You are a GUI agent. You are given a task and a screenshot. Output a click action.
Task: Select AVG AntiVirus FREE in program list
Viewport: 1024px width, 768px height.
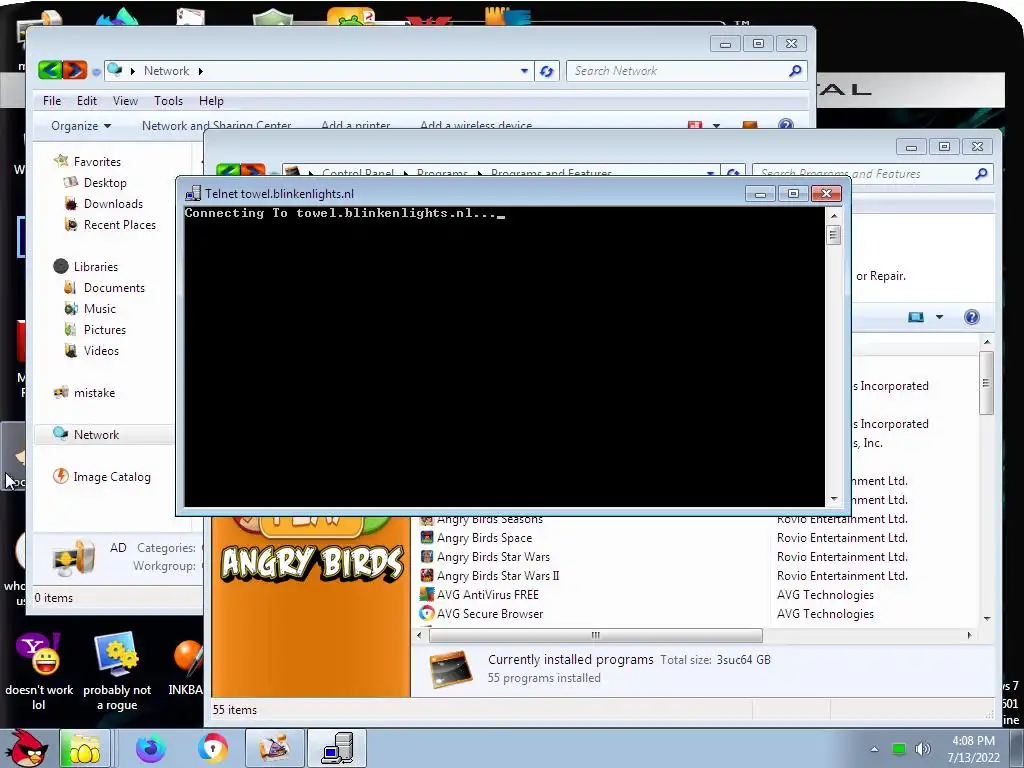click(487, 594)
